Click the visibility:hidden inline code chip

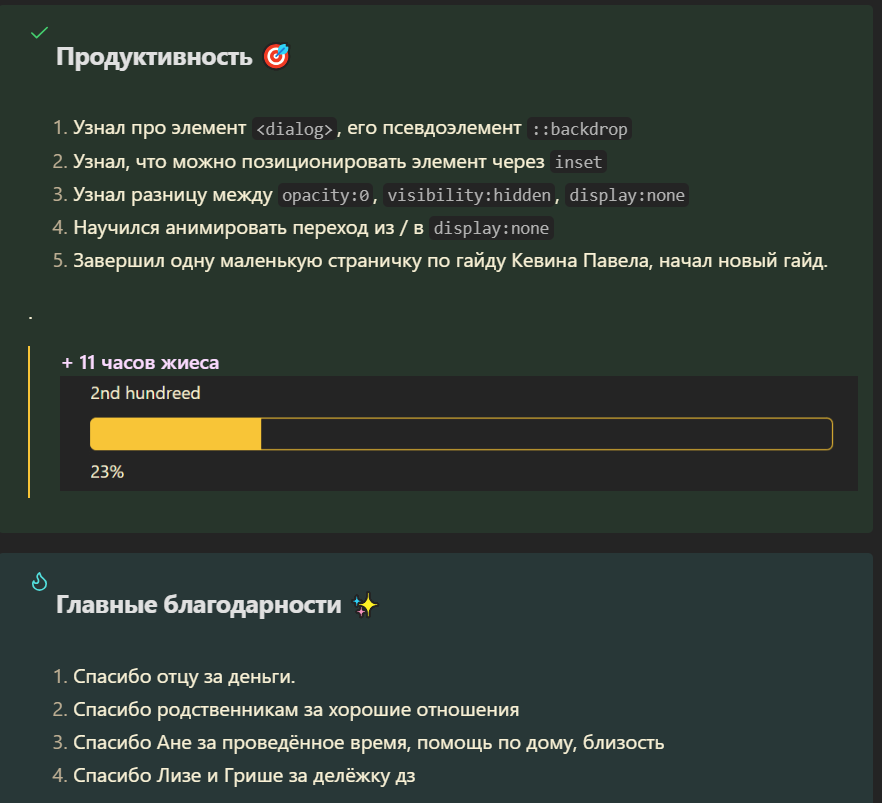click(x=468, y=195)
